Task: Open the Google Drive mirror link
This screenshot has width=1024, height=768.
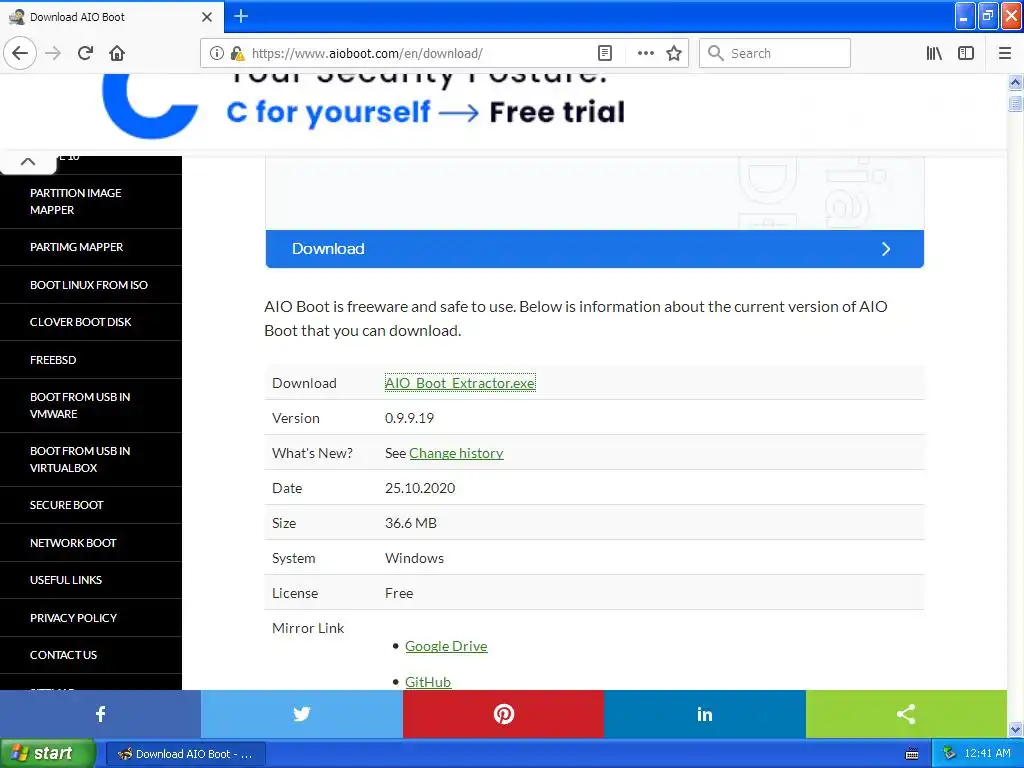Action: coord(446,646)
